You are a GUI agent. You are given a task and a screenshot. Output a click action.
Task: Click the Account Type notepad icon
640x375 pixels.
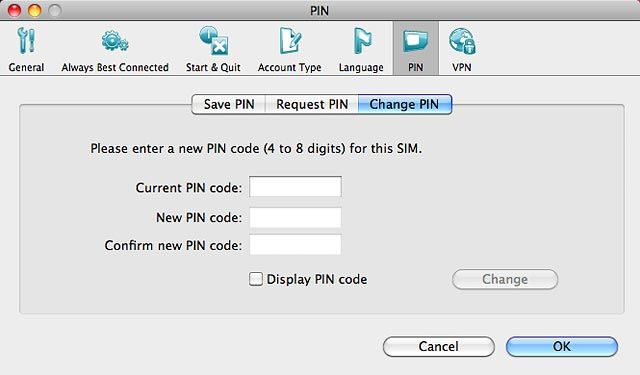(290, 41)
